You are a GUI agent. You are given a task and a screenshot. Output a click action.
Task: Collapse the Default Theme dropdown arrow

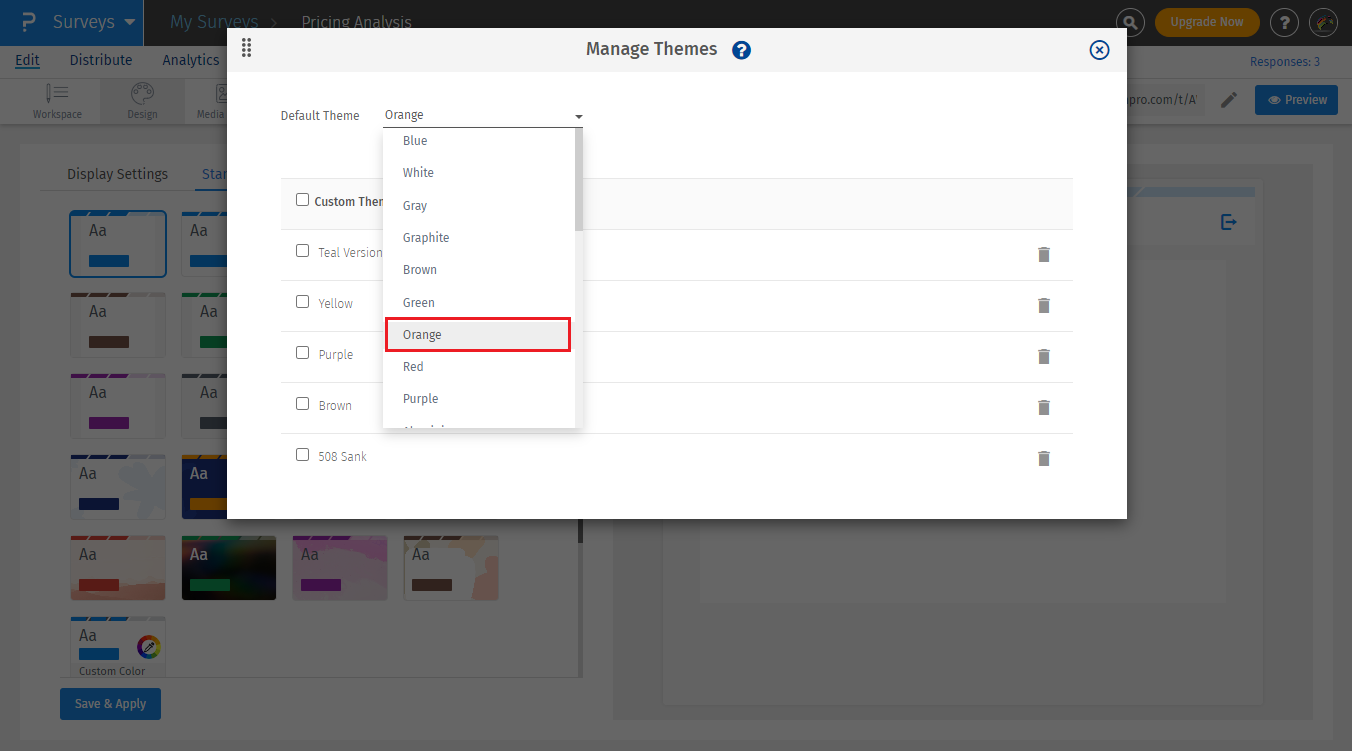tap(578, 117)
